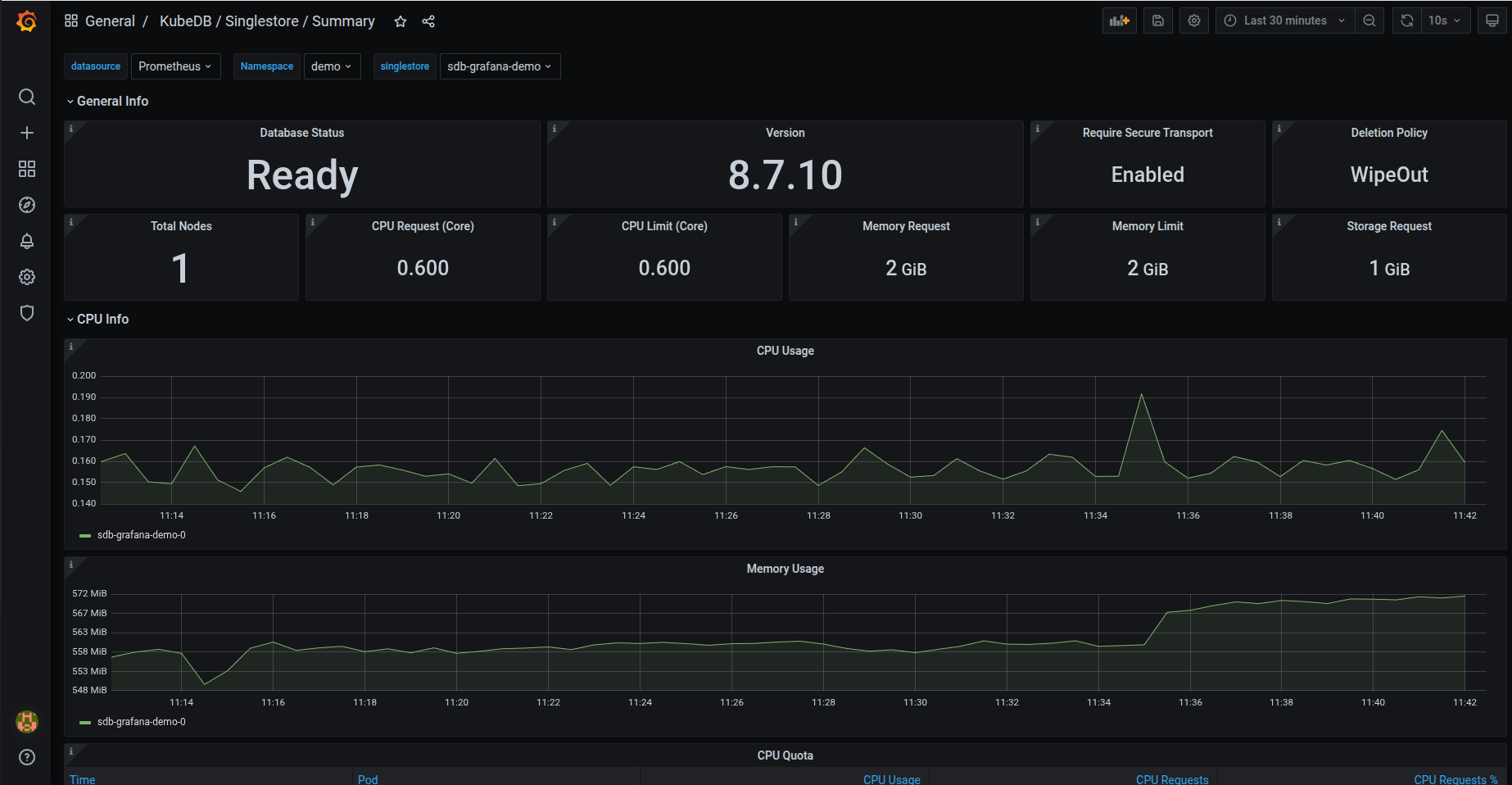Show info for Deletion Policy panel

[1279, 129]
